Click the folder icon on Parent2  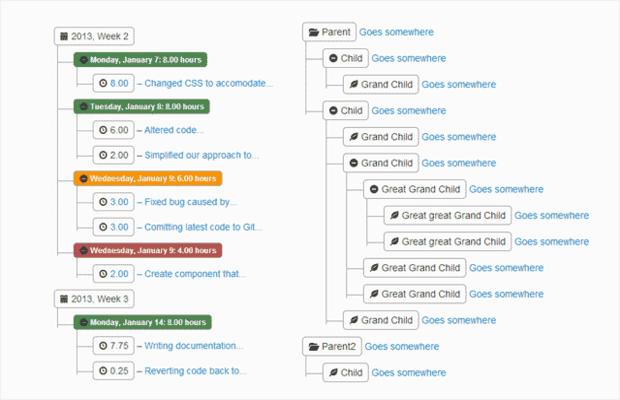[314, 347]
